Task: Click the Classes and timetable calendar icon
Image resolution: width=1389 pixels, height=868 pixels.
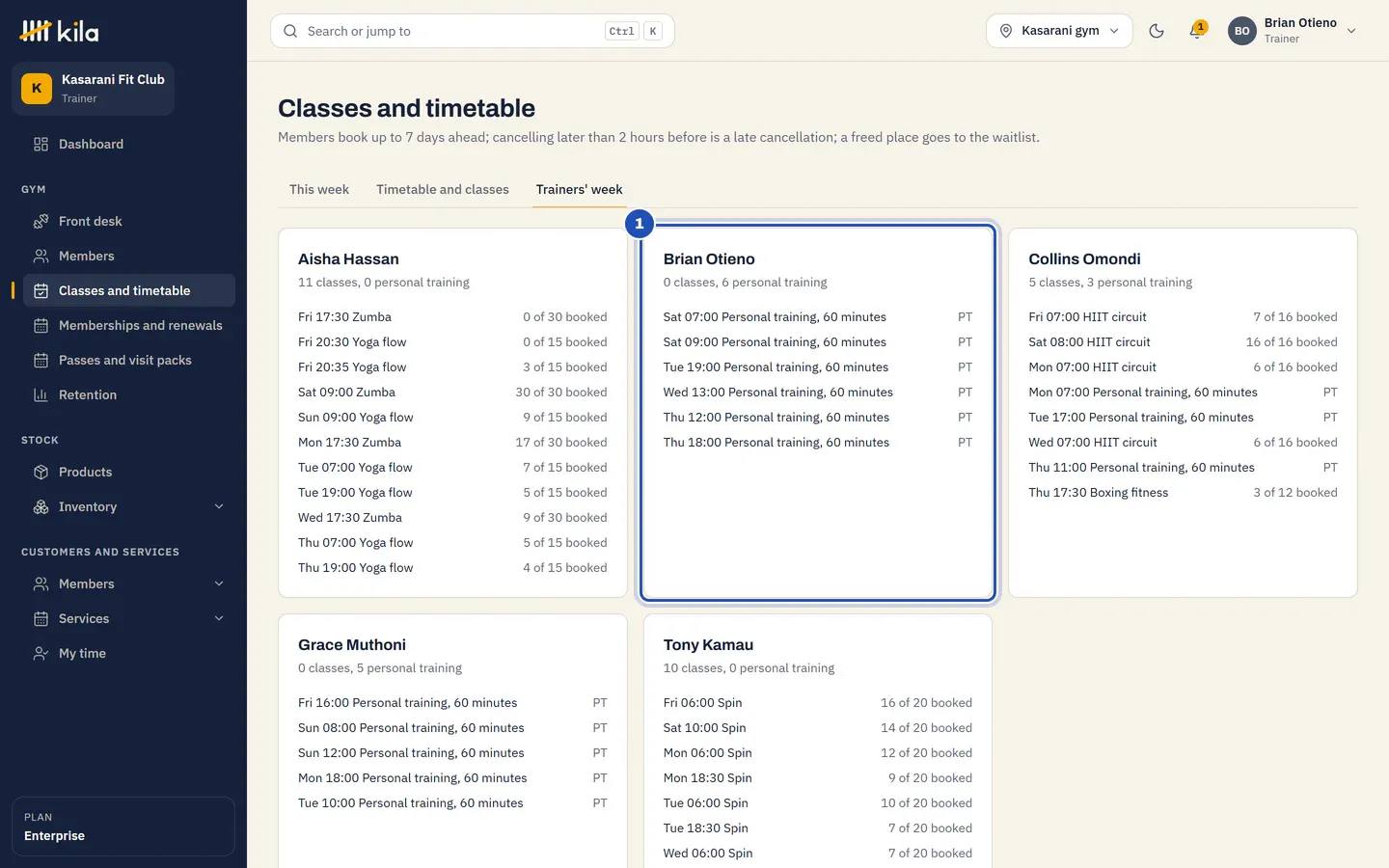Action: [41, 290]
